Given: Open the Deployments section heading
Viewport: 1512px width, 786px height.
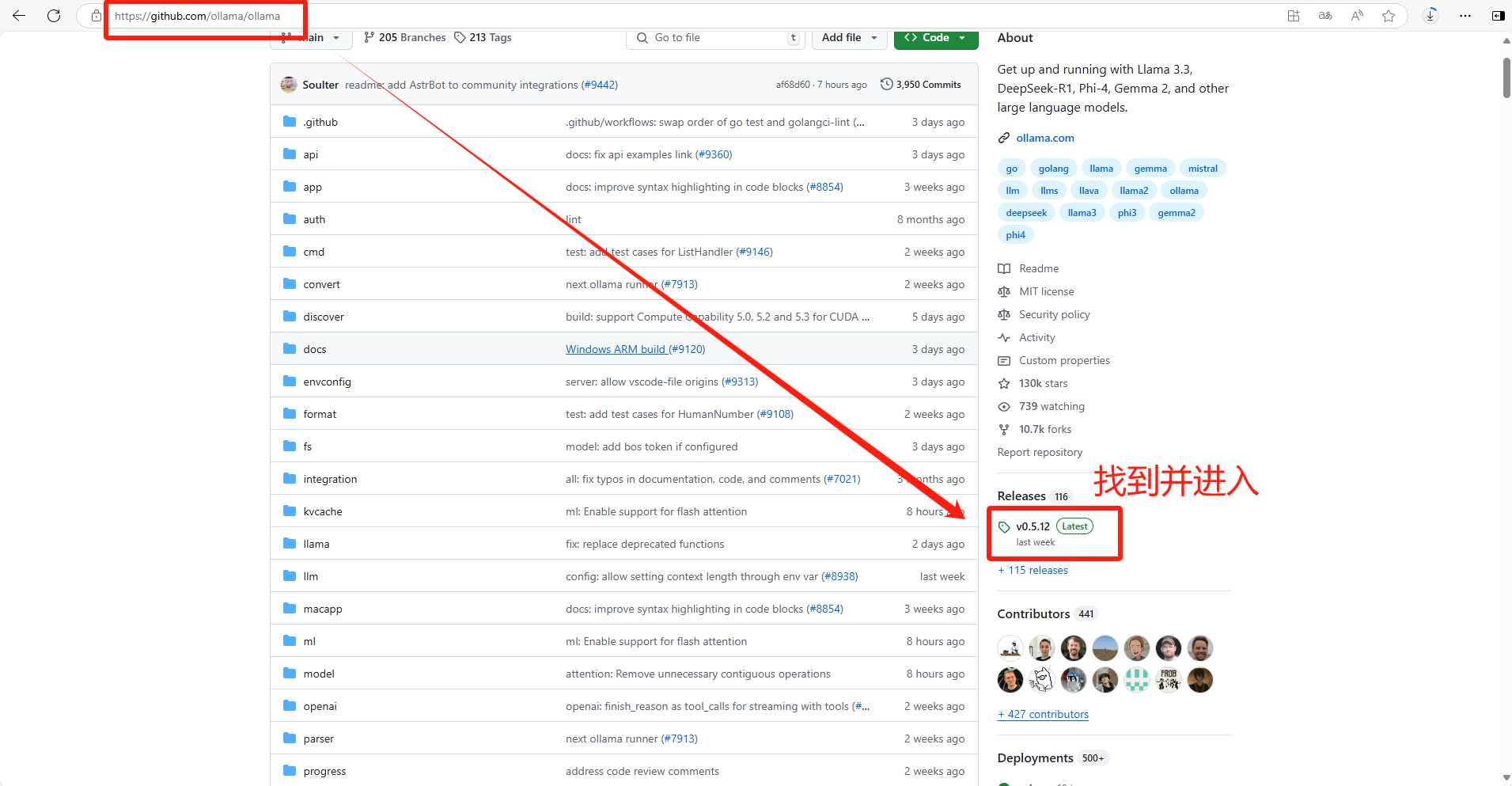Looking at the screenshot, I should click(1035, 758).
